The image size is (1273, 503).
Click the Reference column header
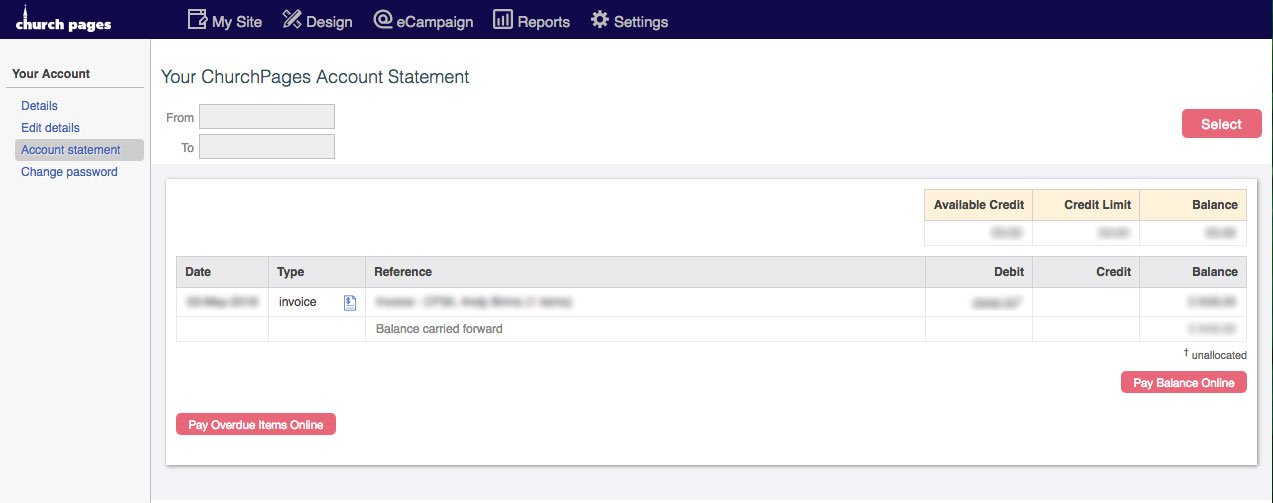point(645,272)
